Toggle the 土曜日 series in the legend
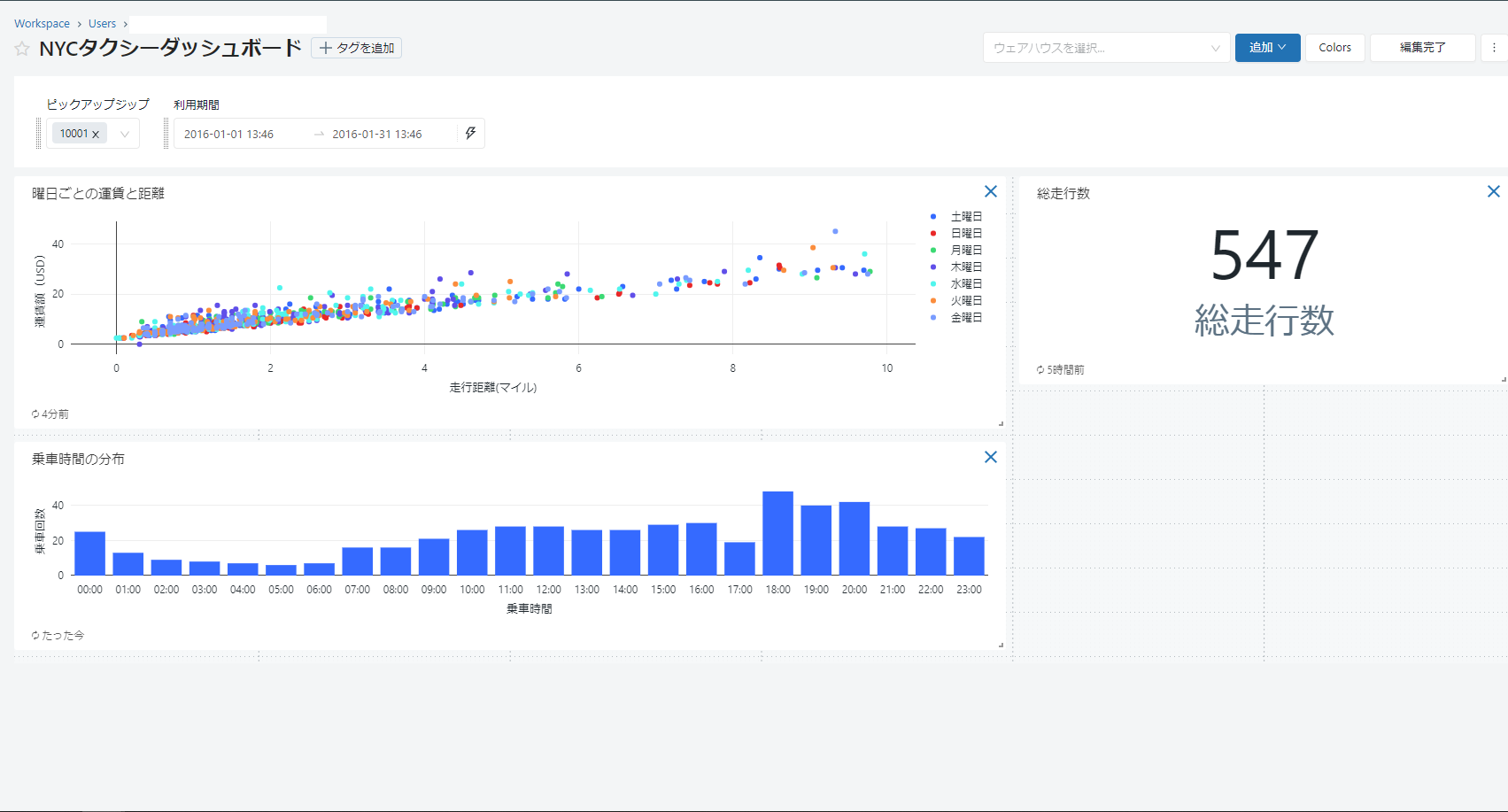Image resolution: width=1508 pixels, height=812 pixels. tap(965, 217)
